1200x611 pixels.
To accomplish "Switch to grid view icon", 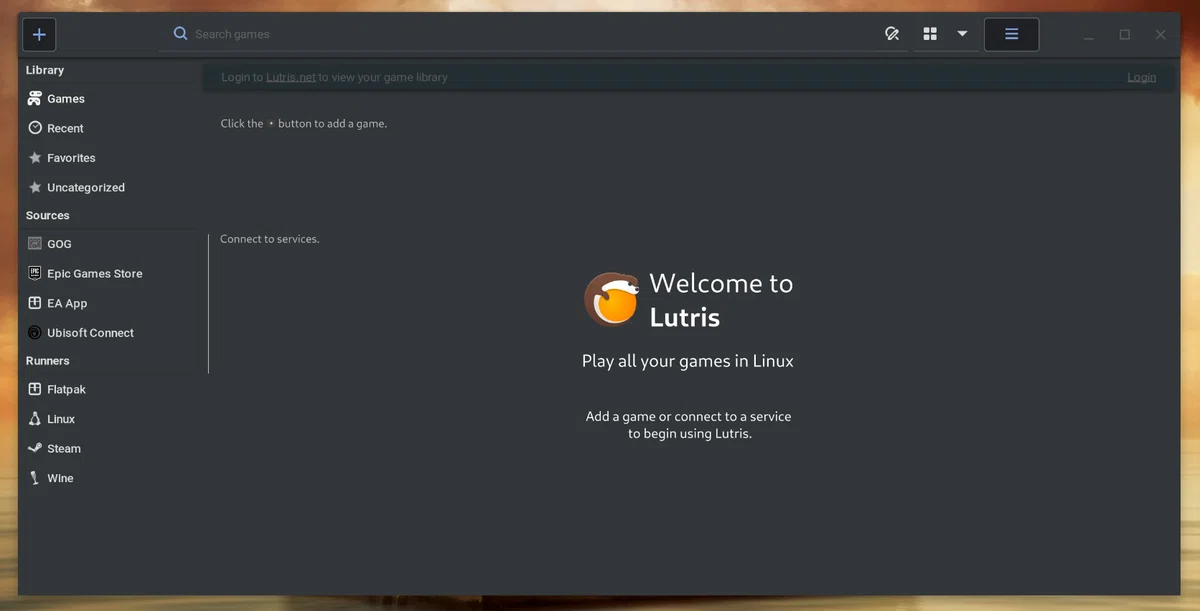I will (930, 34).
